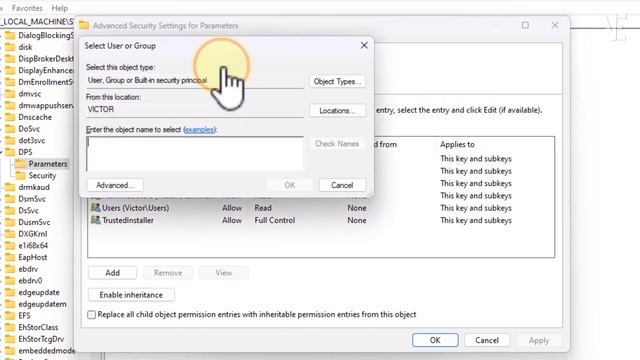Screen dimensions: 640x360
Task: Click the folder icon beside dmvsc
Action: (10, 93)
